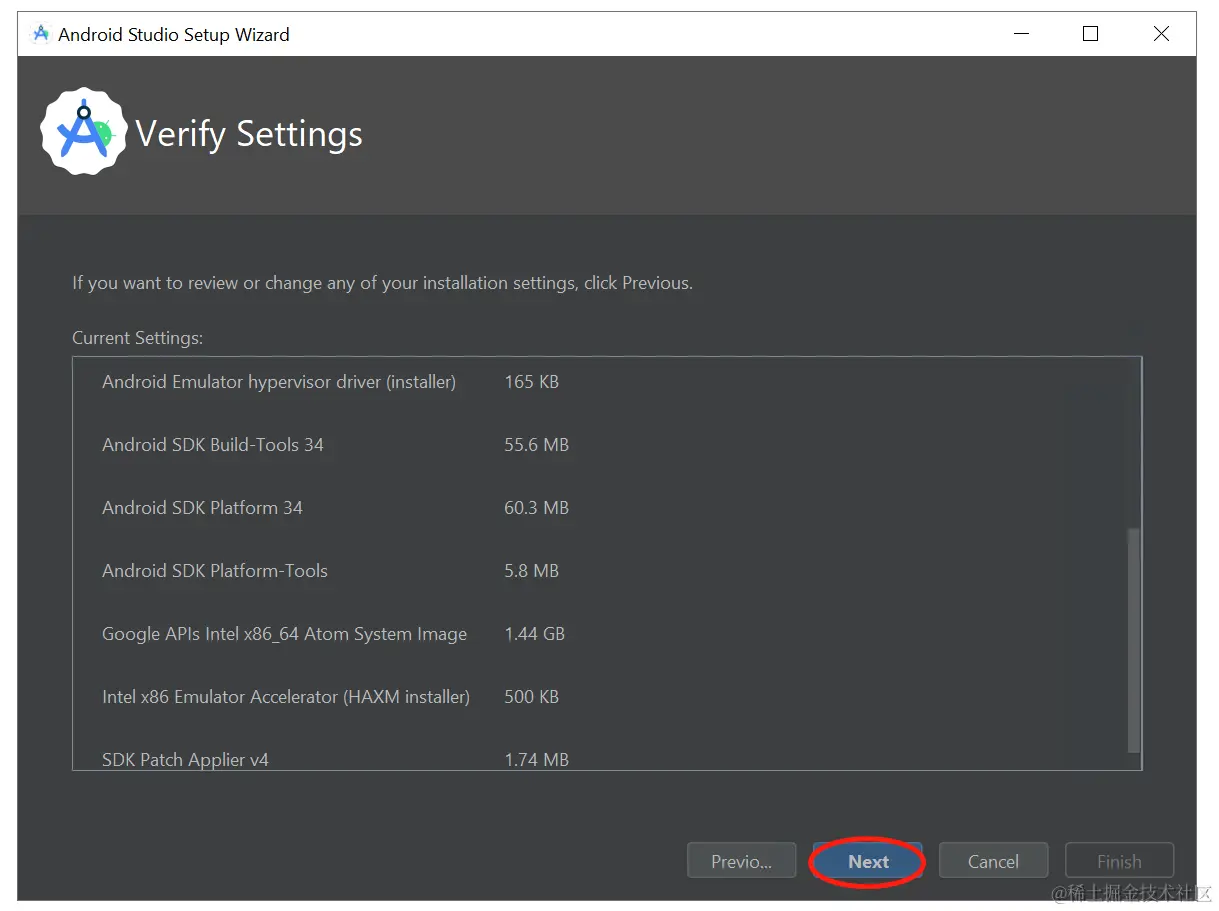Click the 1.74 MB size value

tap(536, 760)
